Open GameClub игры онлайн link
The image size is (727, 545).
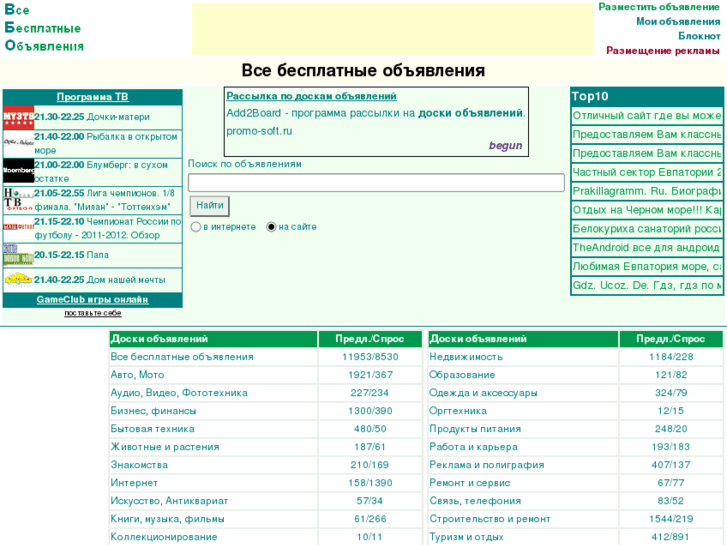click(93, 300)
